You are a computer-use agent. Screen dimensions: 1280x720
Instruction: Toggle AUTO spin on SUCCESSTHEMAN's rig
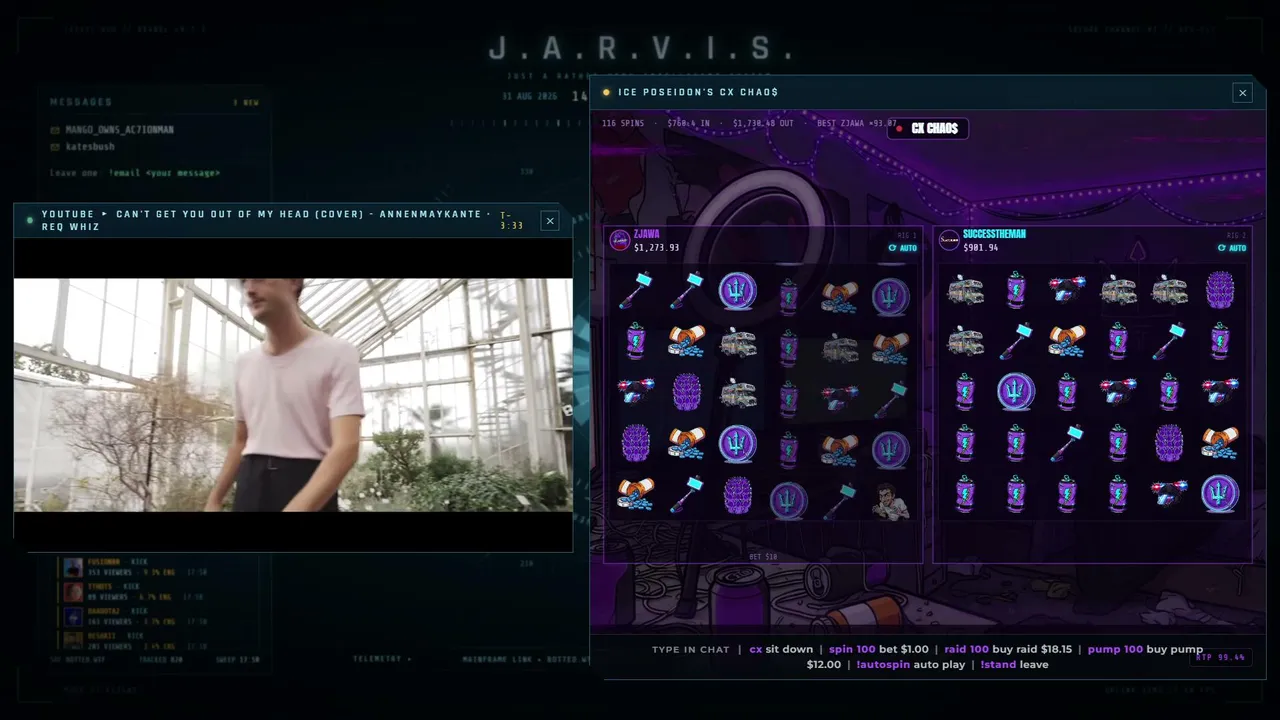(x=1232, y=248)
